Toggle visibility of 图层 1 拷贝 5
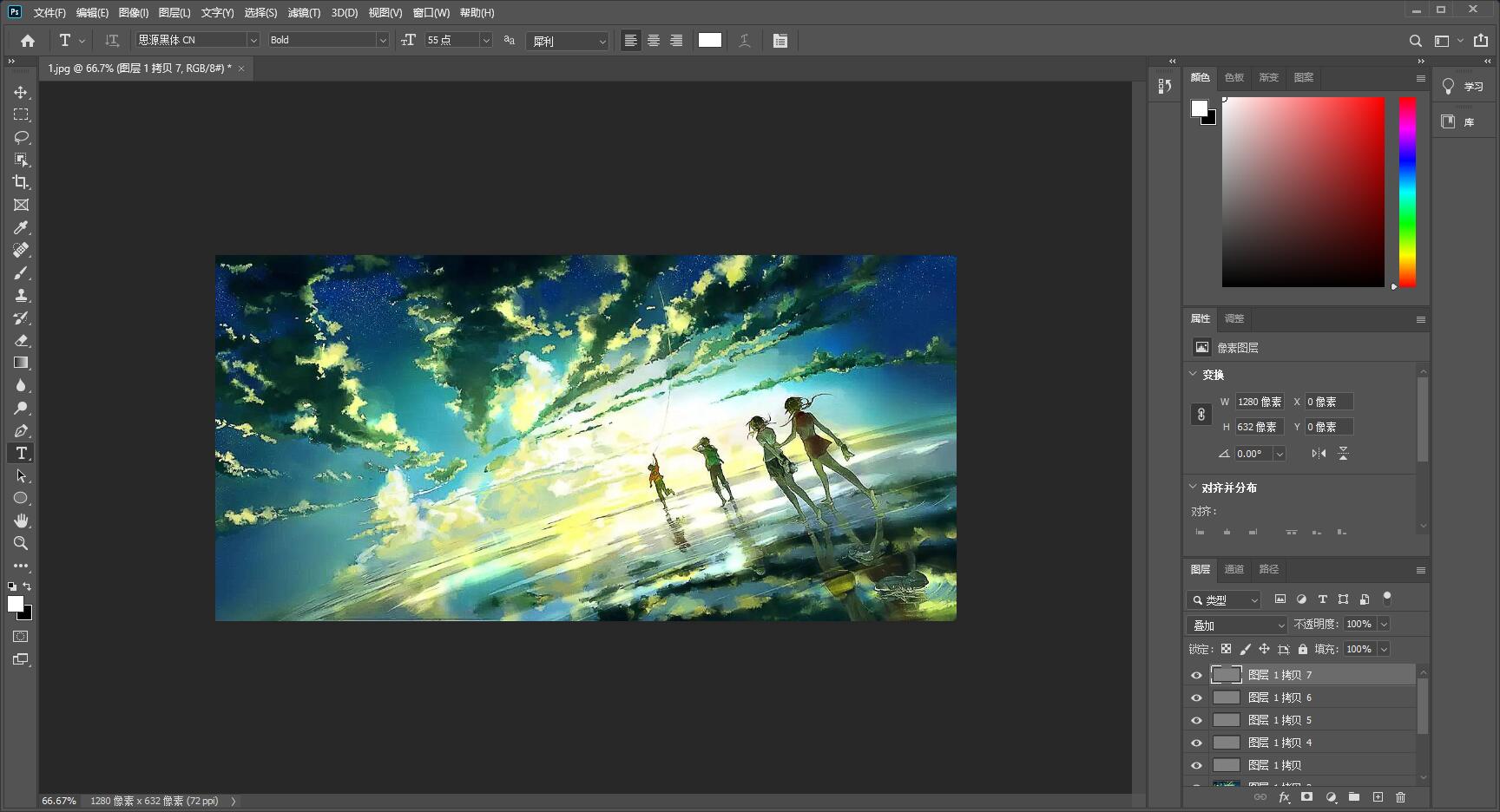The image size is (1500, 812). (1196, 720)
